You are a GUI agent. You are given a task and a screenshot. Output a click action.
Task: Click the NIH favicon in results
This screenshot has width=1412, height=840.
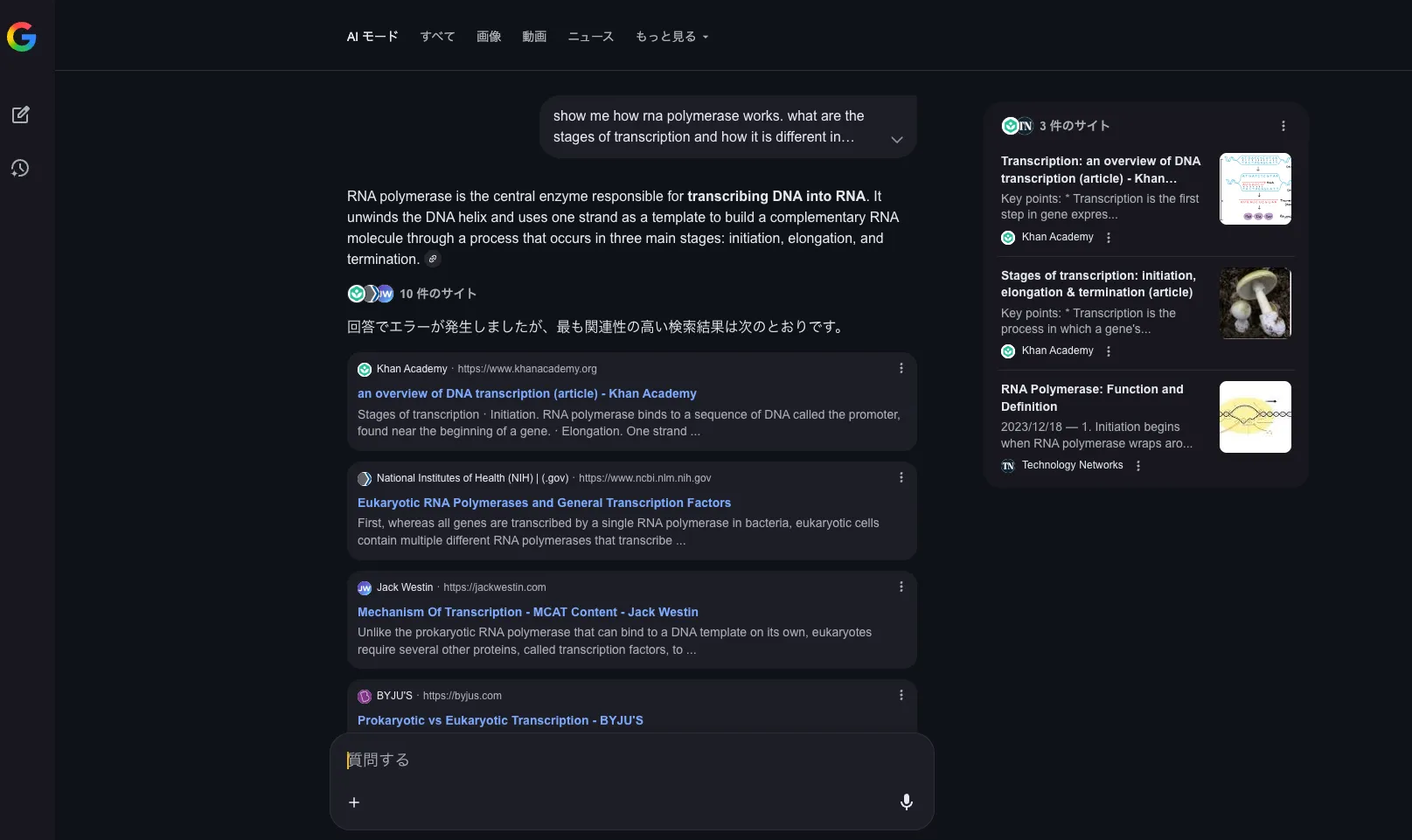coord(365,478)
